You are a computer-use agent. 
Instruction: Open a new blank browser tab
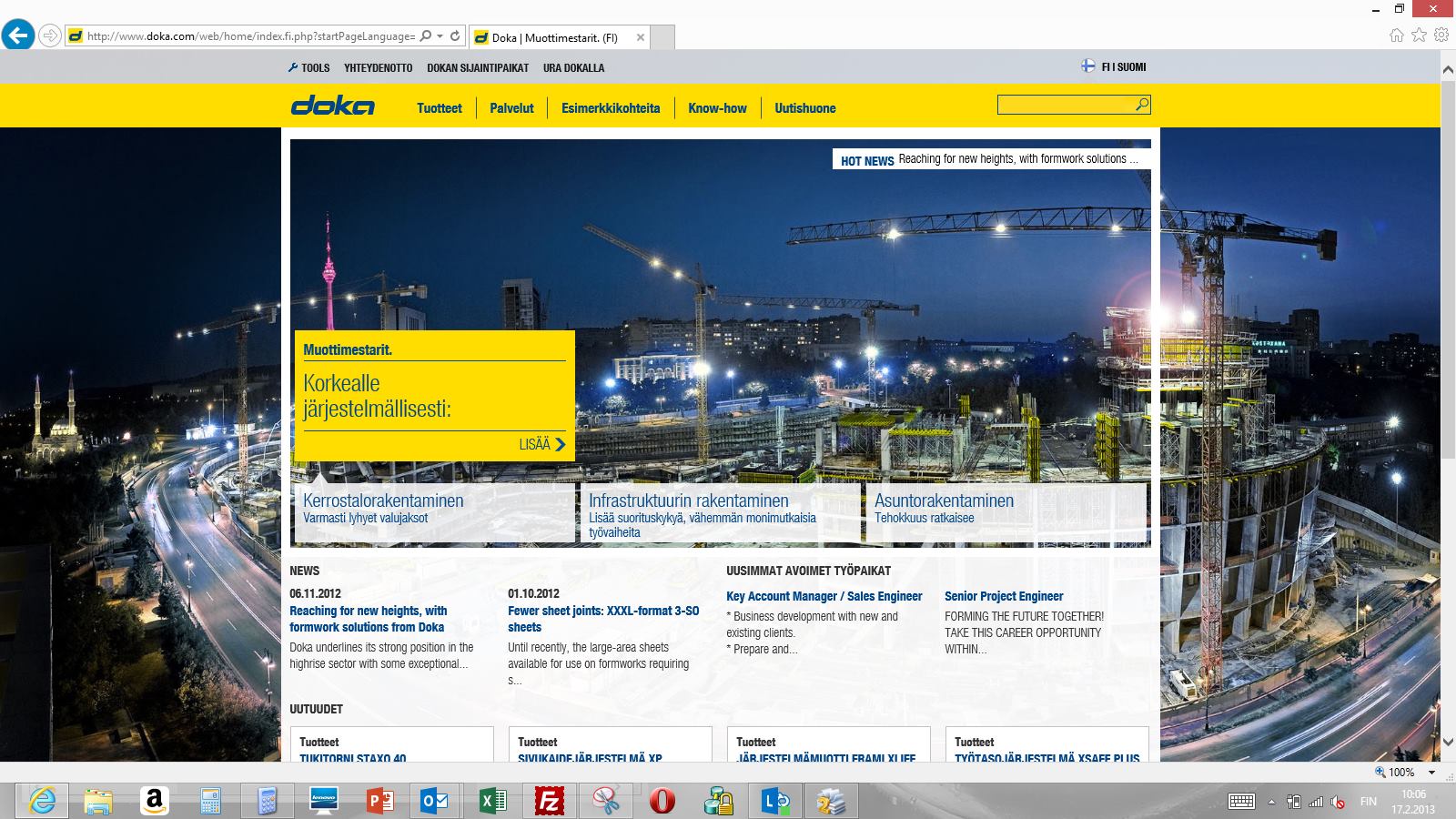tap(662, 37)
